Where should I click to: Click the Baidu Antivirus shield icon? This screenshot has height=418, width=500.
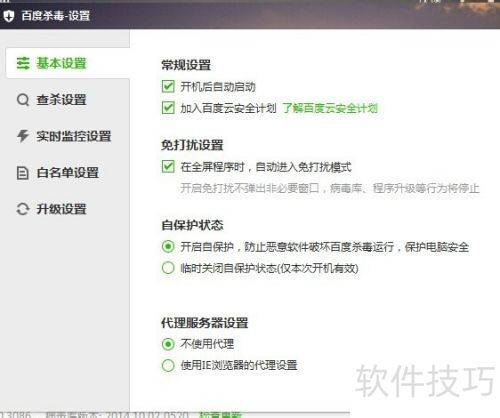click(9, 16)
